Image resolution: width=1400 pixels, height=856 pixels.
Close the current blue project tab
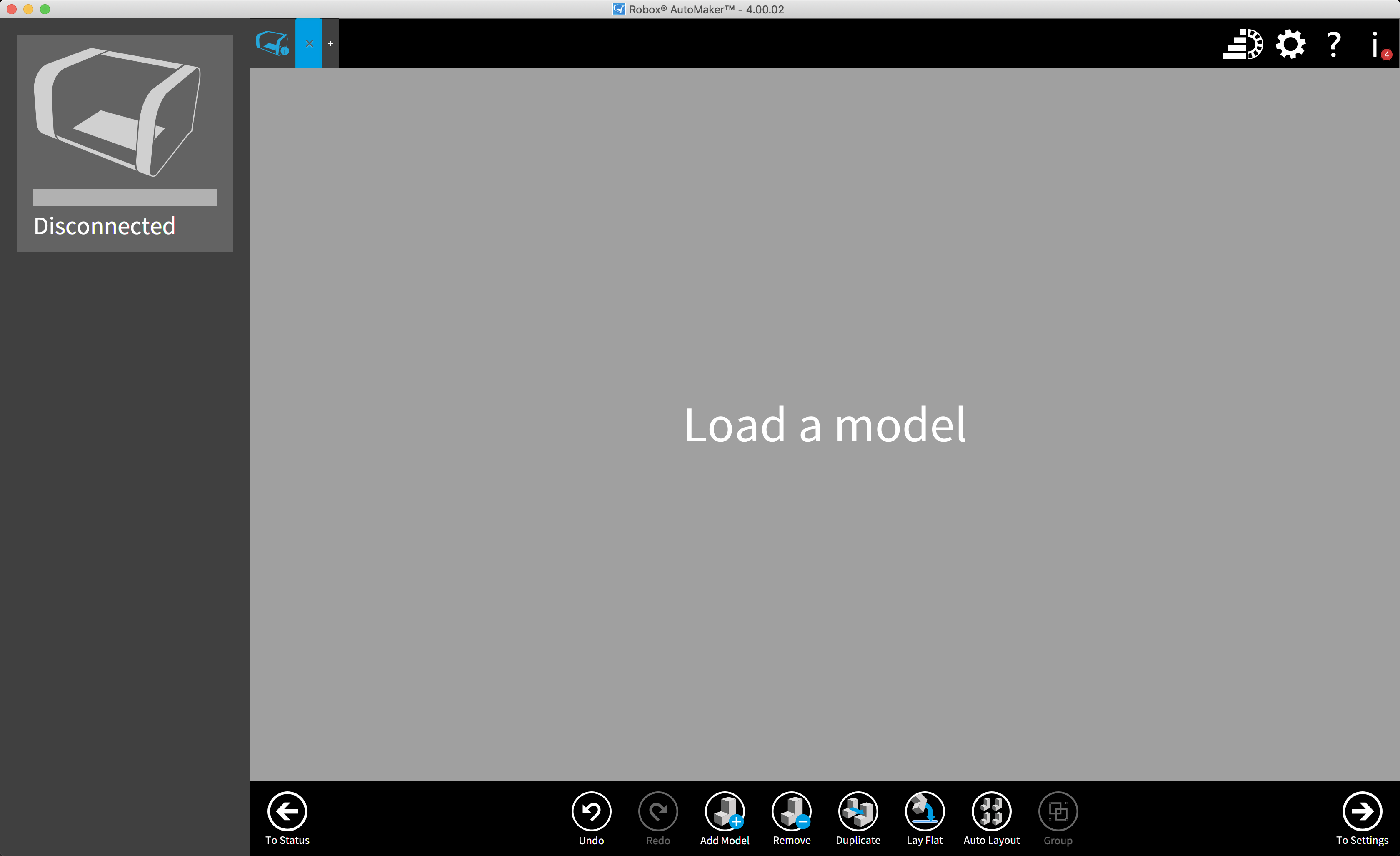tap(309, 43)
